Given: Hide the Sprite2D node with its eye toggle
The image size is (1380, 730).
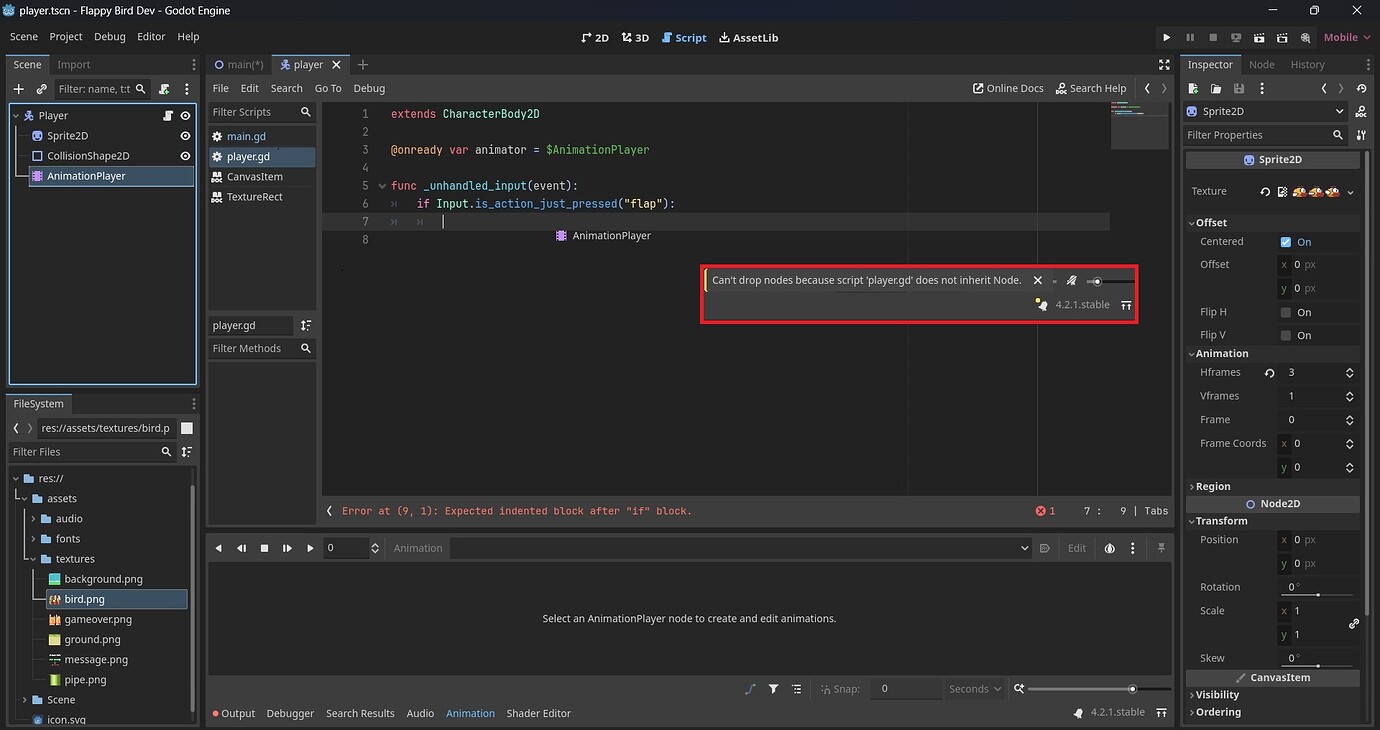Looking at the screenshot, I should pos(183,135).
